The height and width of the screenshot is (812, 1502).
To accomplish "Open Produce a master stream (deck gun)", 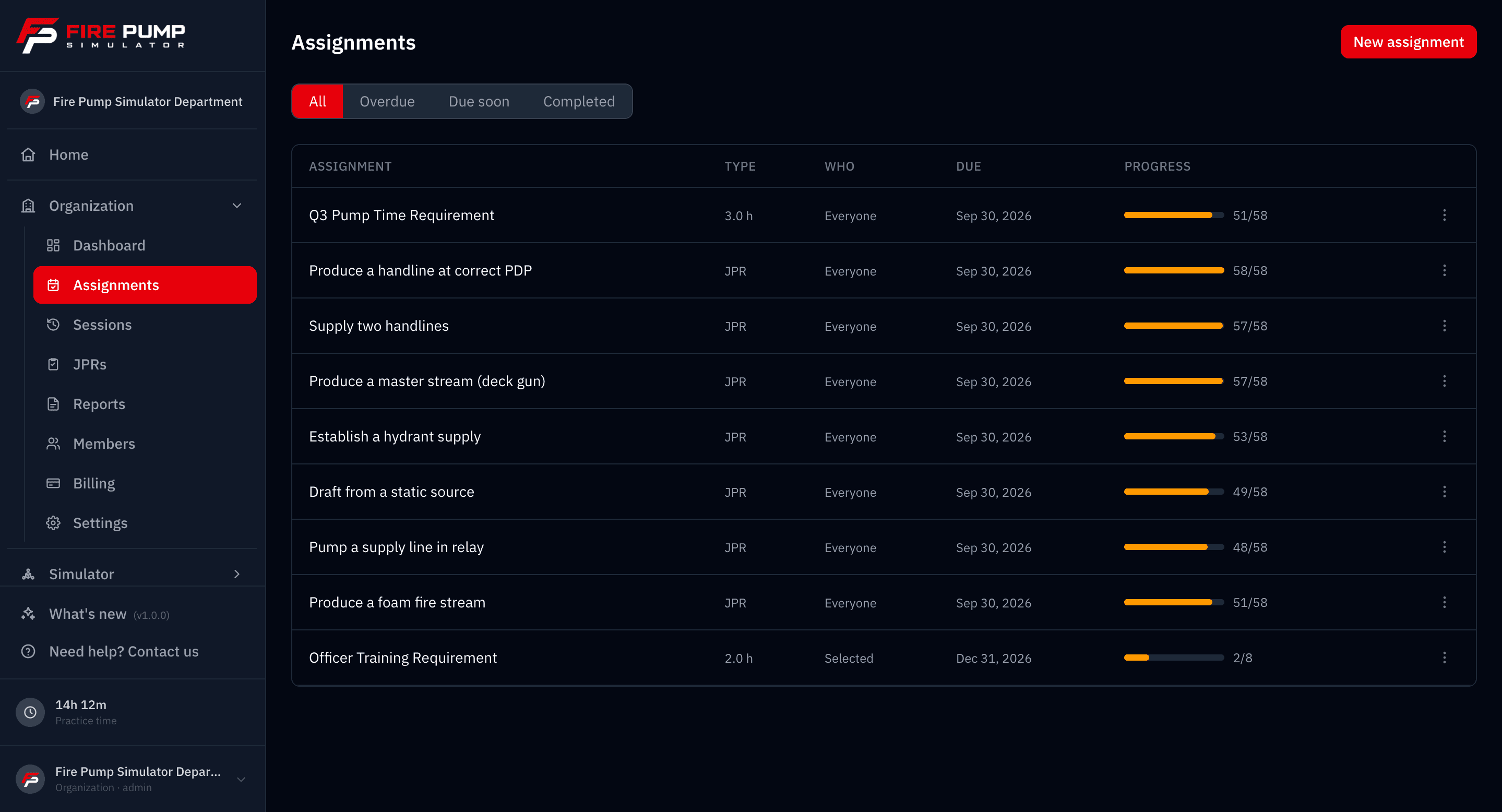I will (x=427, y=381).
